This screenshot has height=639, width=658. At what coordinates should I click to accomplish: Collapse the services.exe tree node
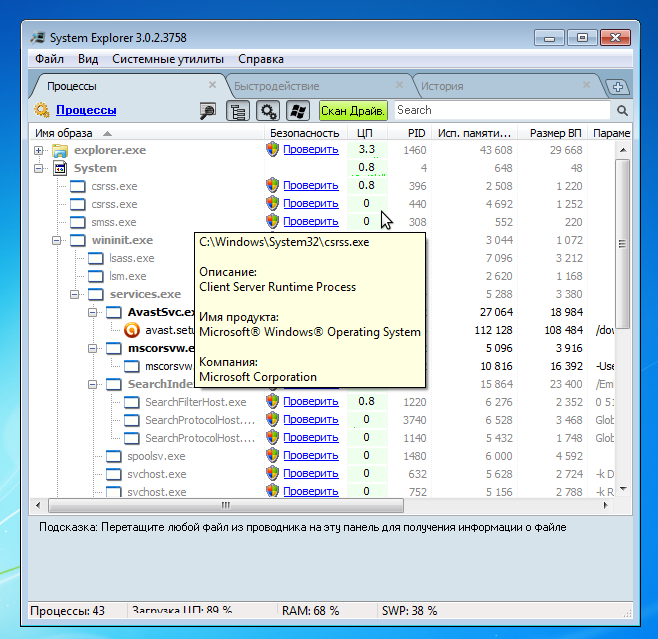point(75,295)
